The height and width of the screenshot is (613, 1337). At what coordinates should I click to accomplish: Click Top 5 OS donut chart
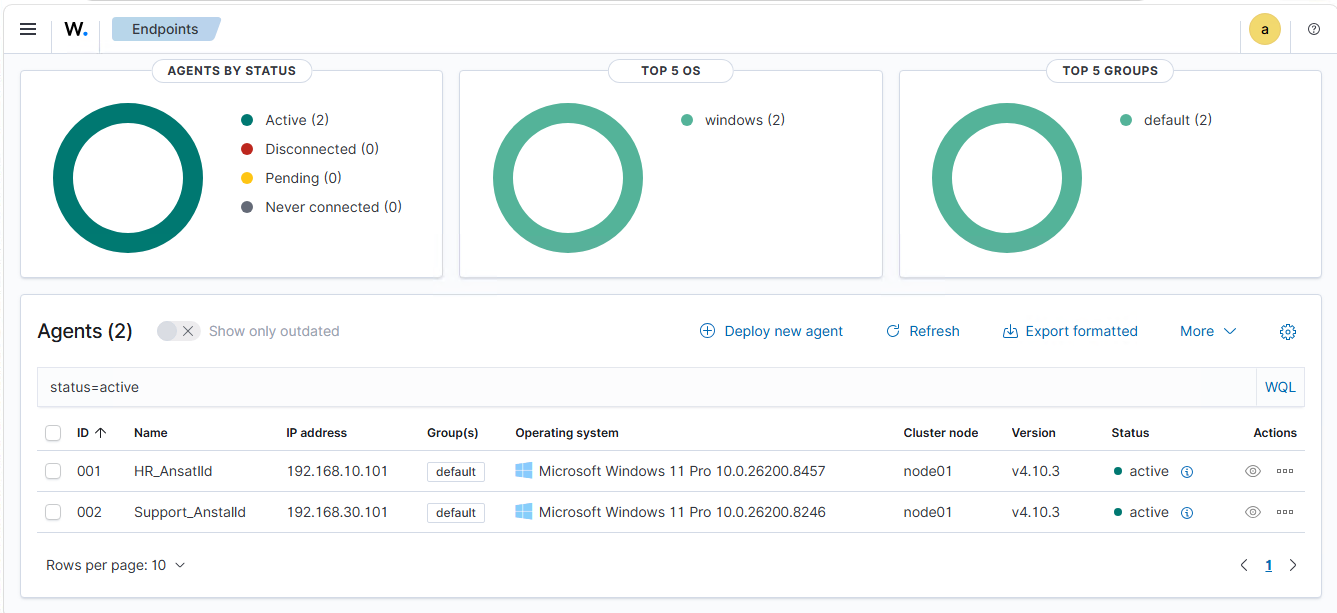(568, 178)
